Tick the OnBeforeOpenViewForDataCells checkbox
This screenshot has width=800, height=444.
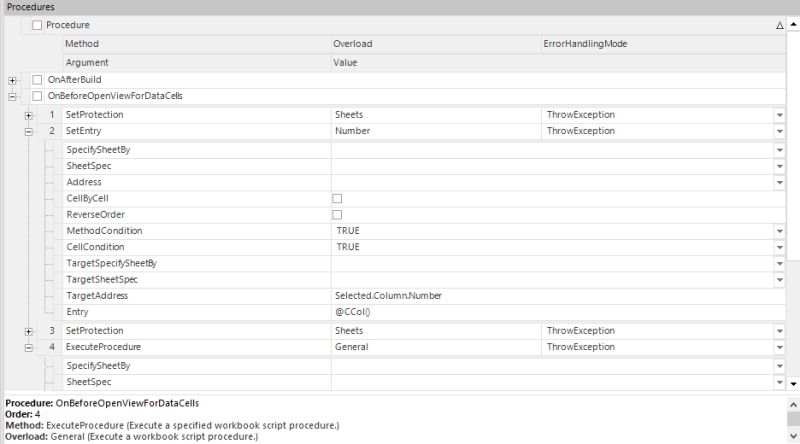click(x=37, y=96)
